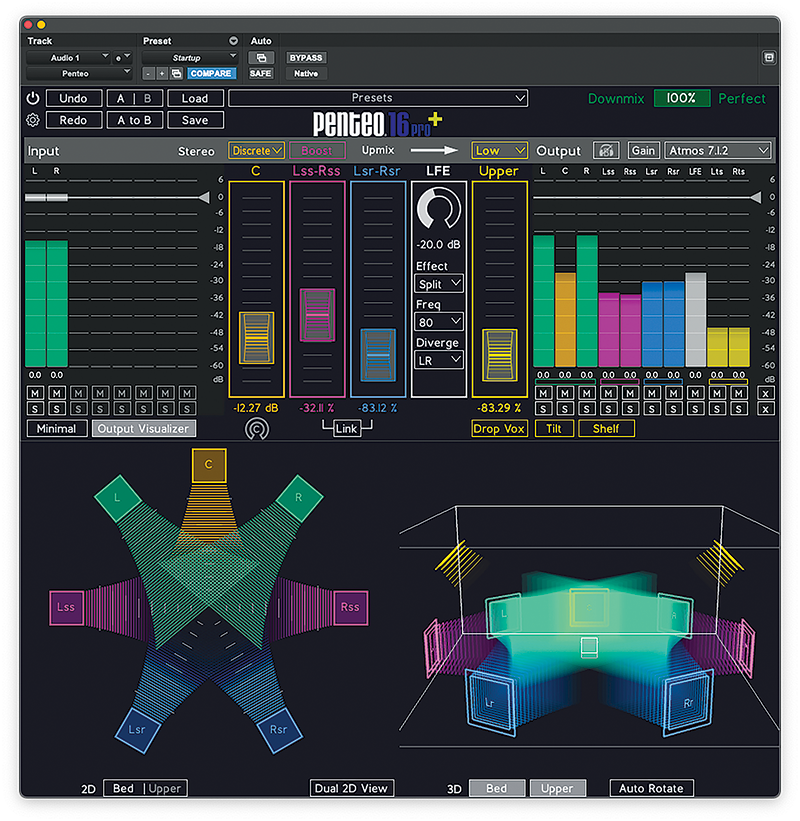Click the plugin power on/off icon
This screenshot has height=821, width=800.
pyautogui.click(x=33, y=98)
